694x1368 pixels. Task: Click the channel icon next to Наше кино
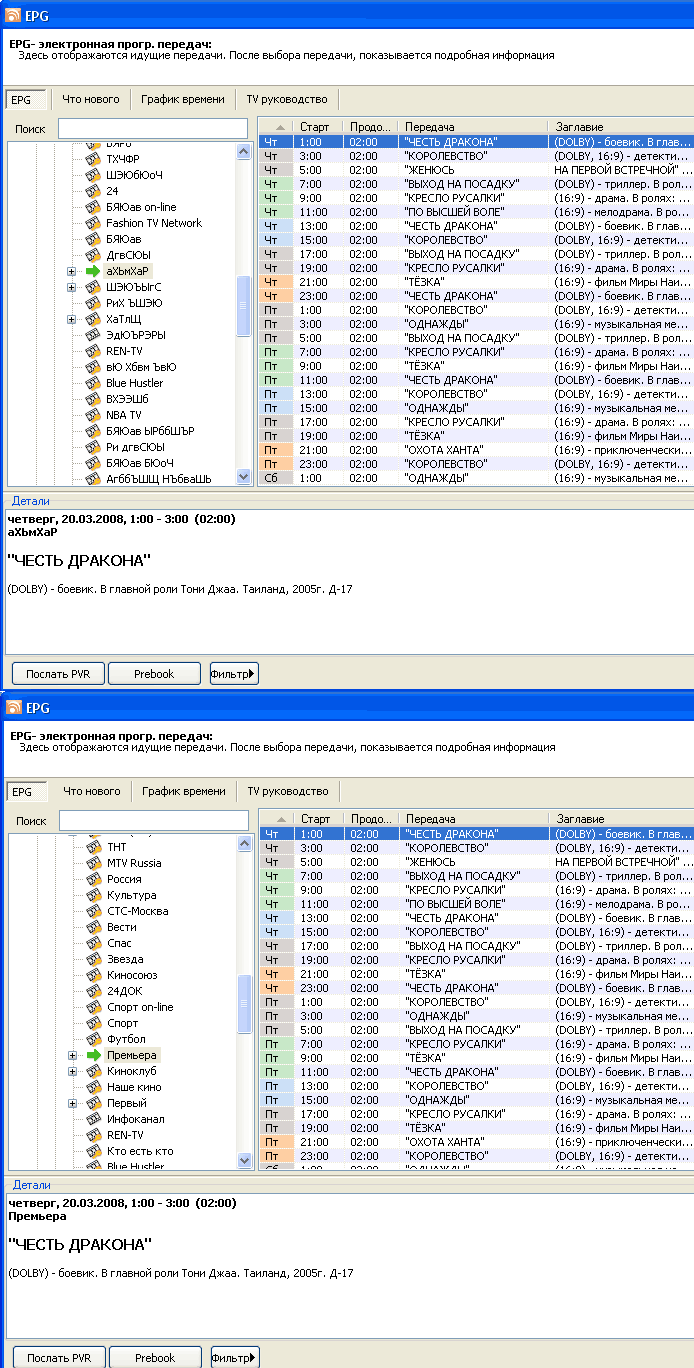pos(93,1087)
